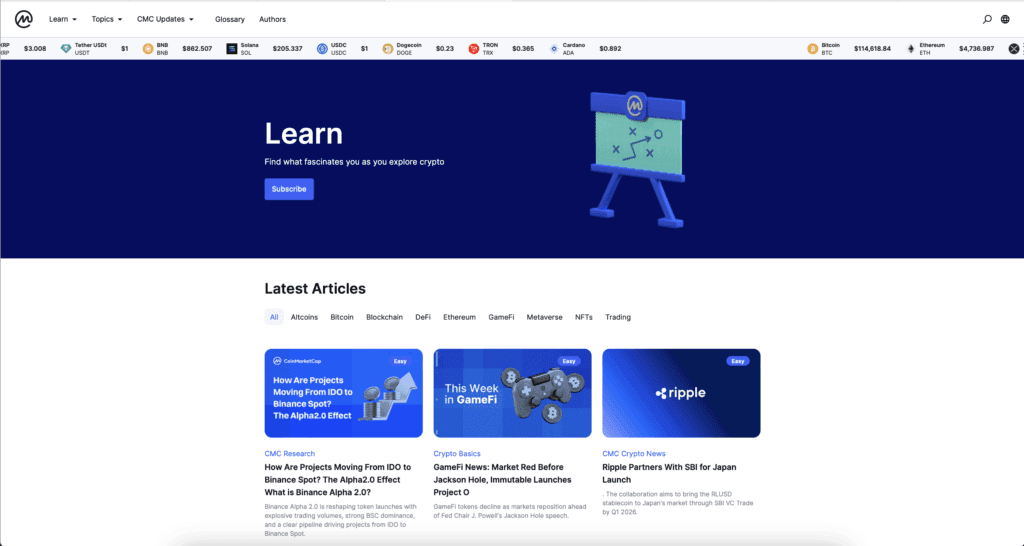Click the Bitcoin icon in ticker
Viewport: 1024px width, 546px height.
[x=812, y=48]
